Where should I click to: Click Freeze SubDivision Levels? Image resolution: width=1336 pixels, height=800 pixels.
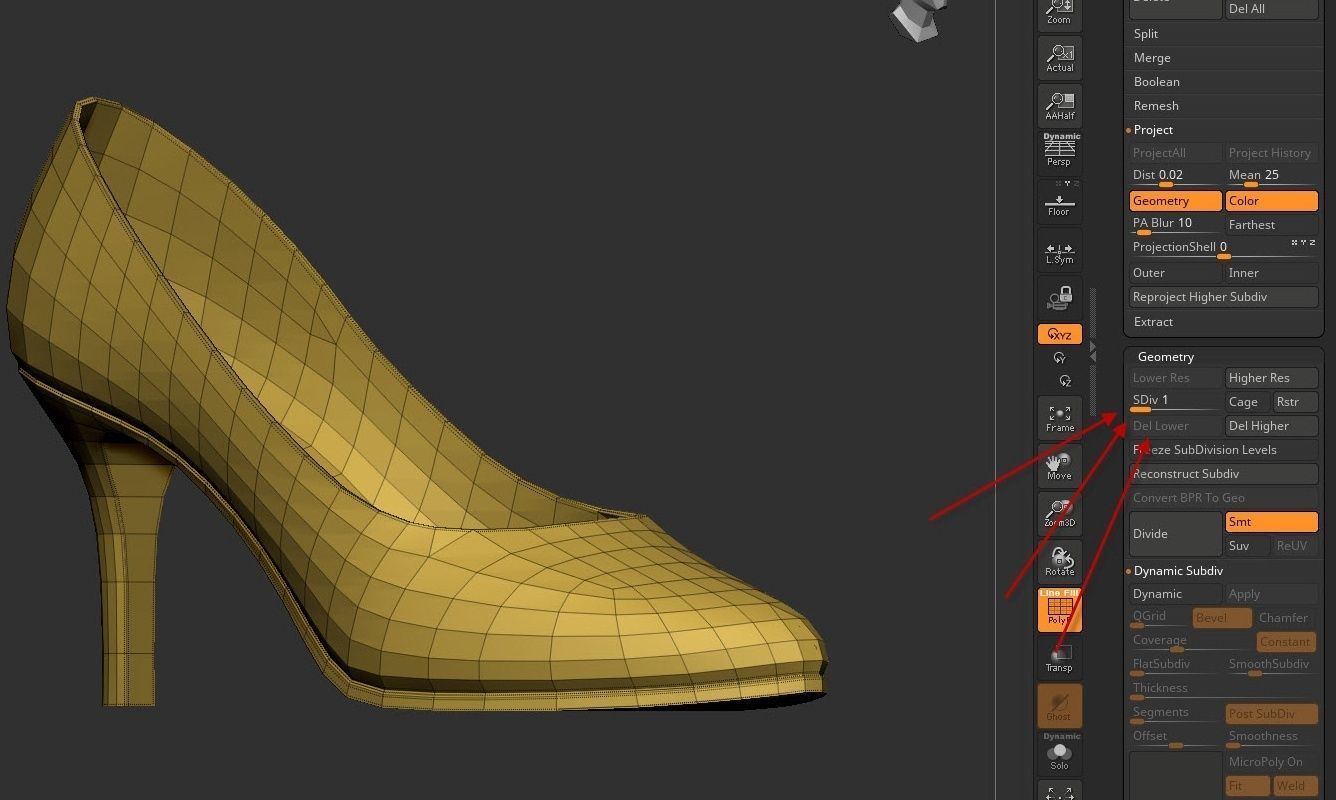point(1224,450)
